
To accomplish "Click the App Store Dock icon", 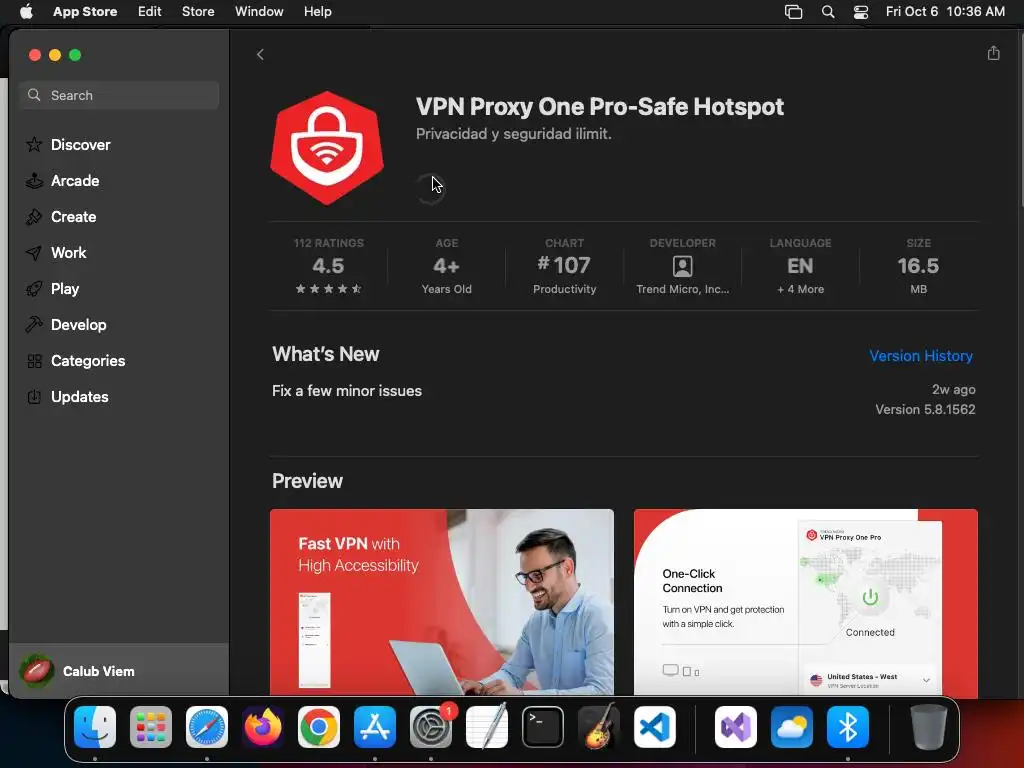I will 375,727.
